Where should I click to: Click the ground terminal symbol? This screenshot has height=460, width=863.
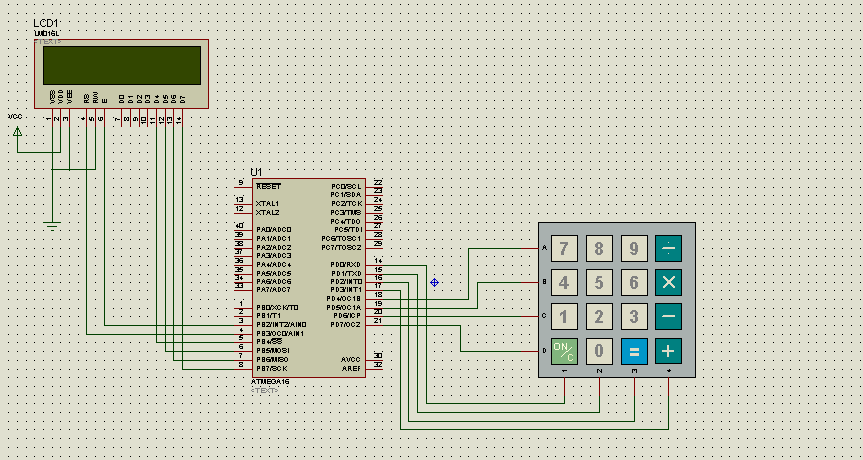[x=52, y=226]
